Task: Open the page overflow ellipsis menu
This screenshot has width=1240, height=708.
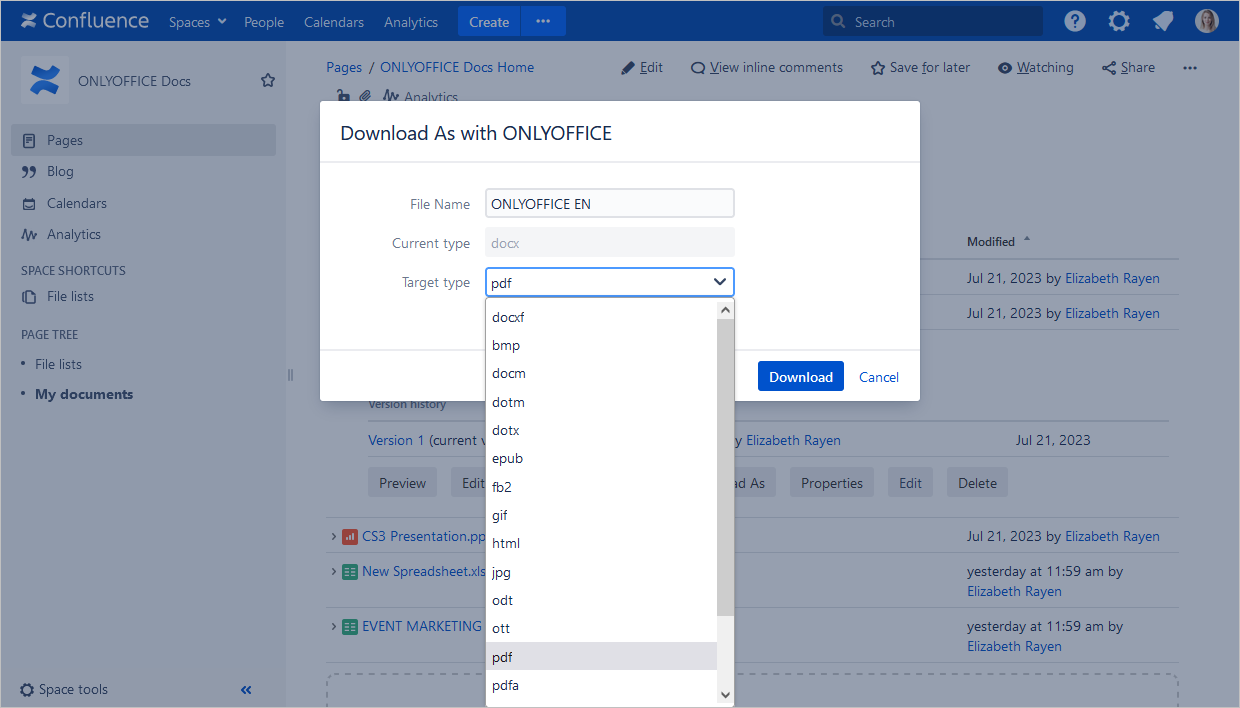Action: click(x=1189, y=67)
